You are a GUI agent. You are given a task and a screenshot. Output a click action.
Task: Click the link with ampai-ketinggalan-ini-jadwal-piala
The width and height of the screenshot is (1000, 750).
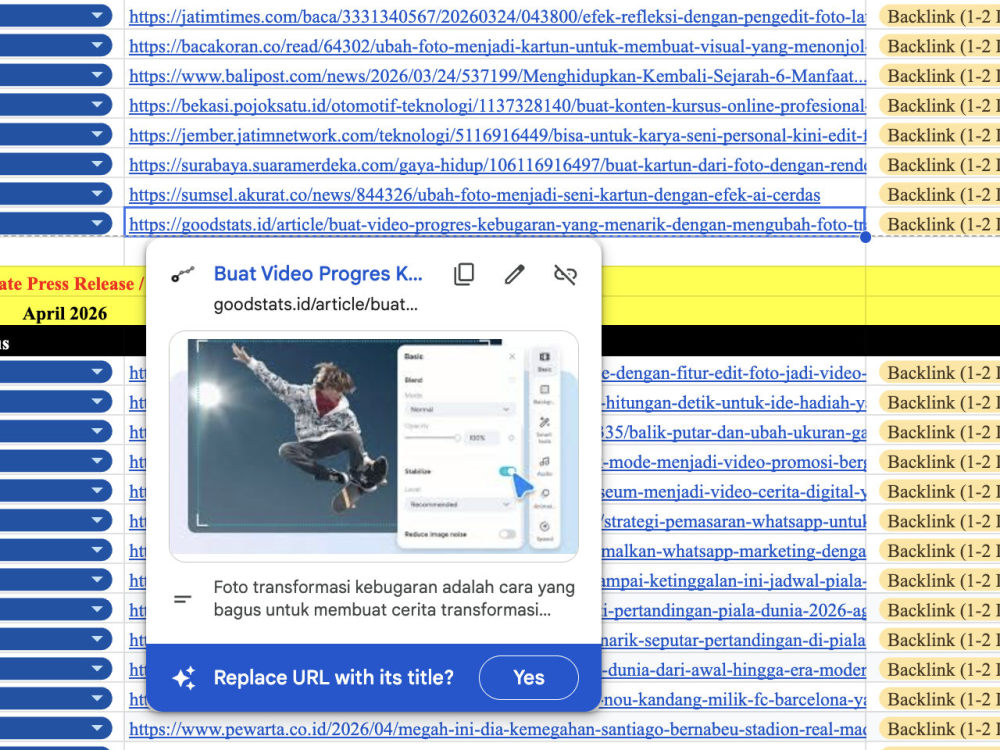[x=733, y=580]
